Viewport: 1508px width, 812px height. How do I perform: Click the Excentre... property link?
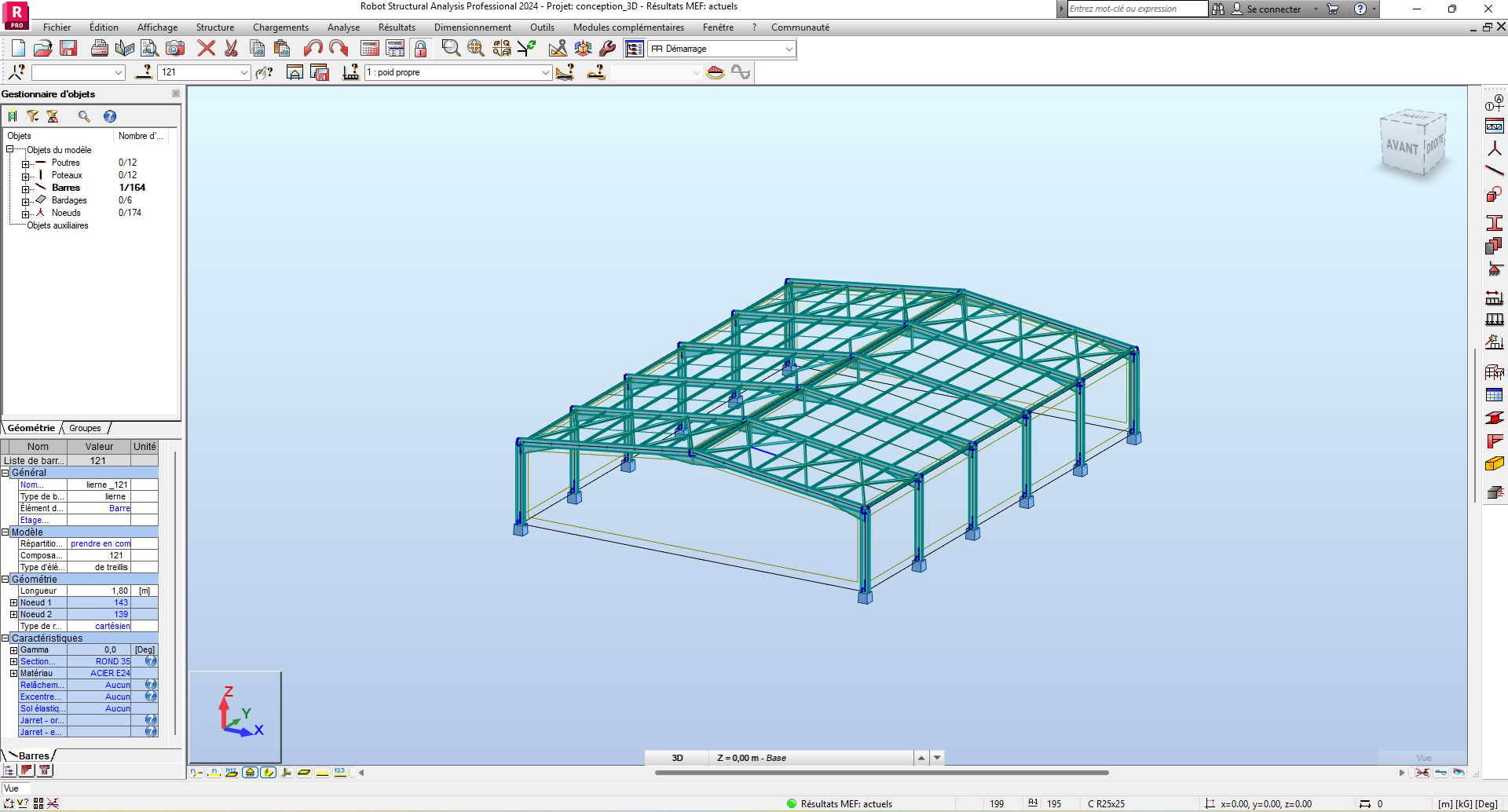[x=41, y=697]
